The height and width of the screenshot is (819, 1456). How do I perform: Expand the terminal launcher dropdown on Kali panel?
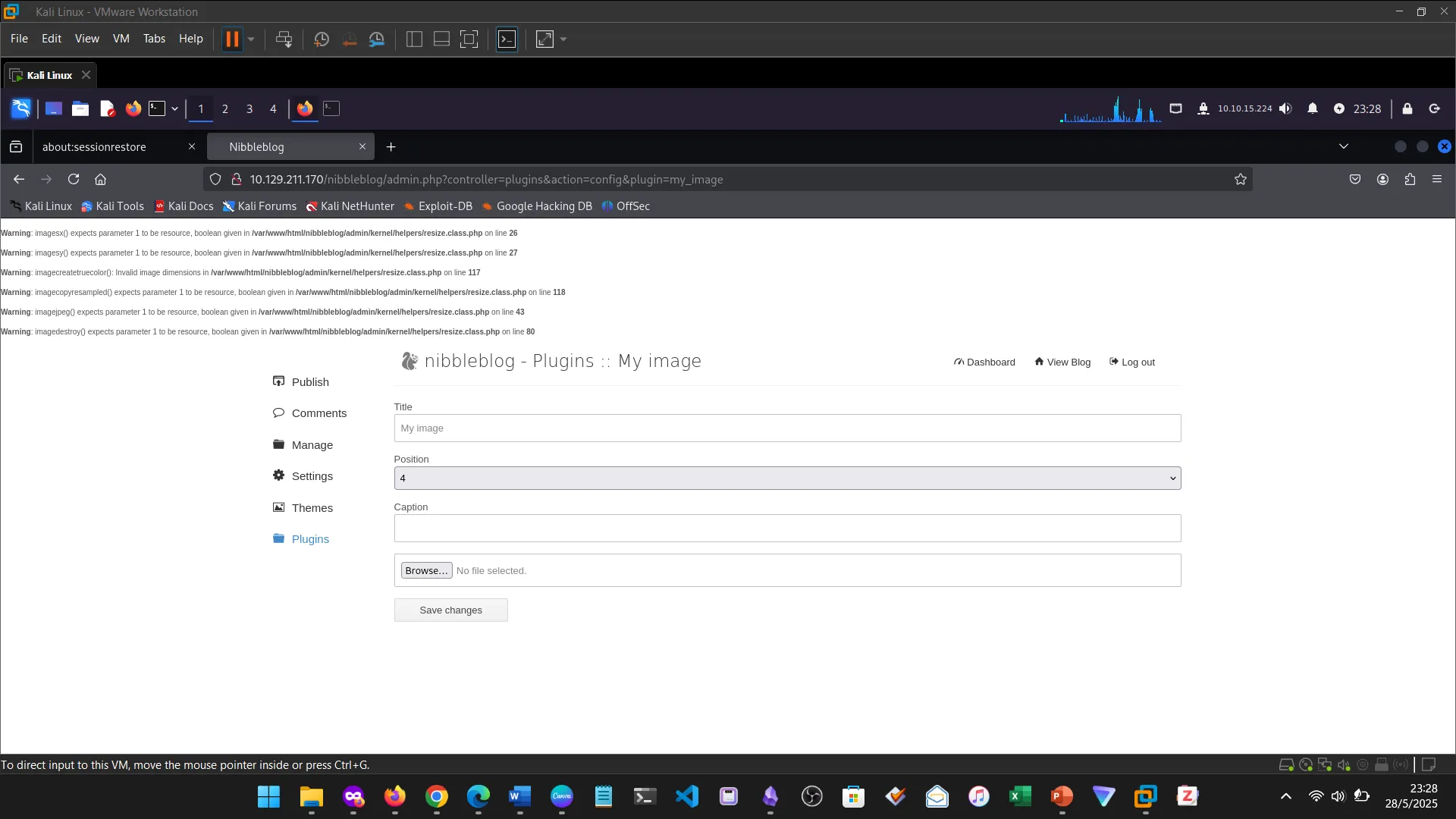tap(174, 108)
